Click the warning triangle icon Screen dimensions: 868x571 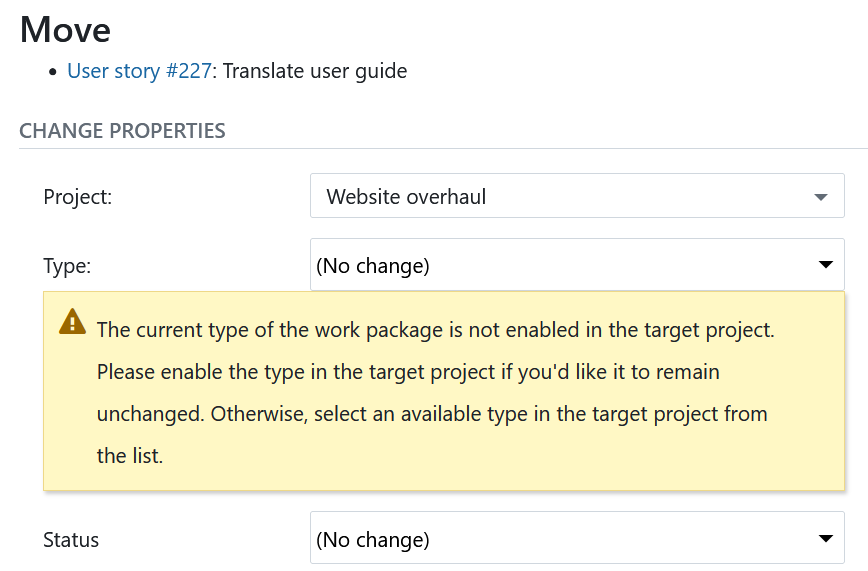coord(72,321)
